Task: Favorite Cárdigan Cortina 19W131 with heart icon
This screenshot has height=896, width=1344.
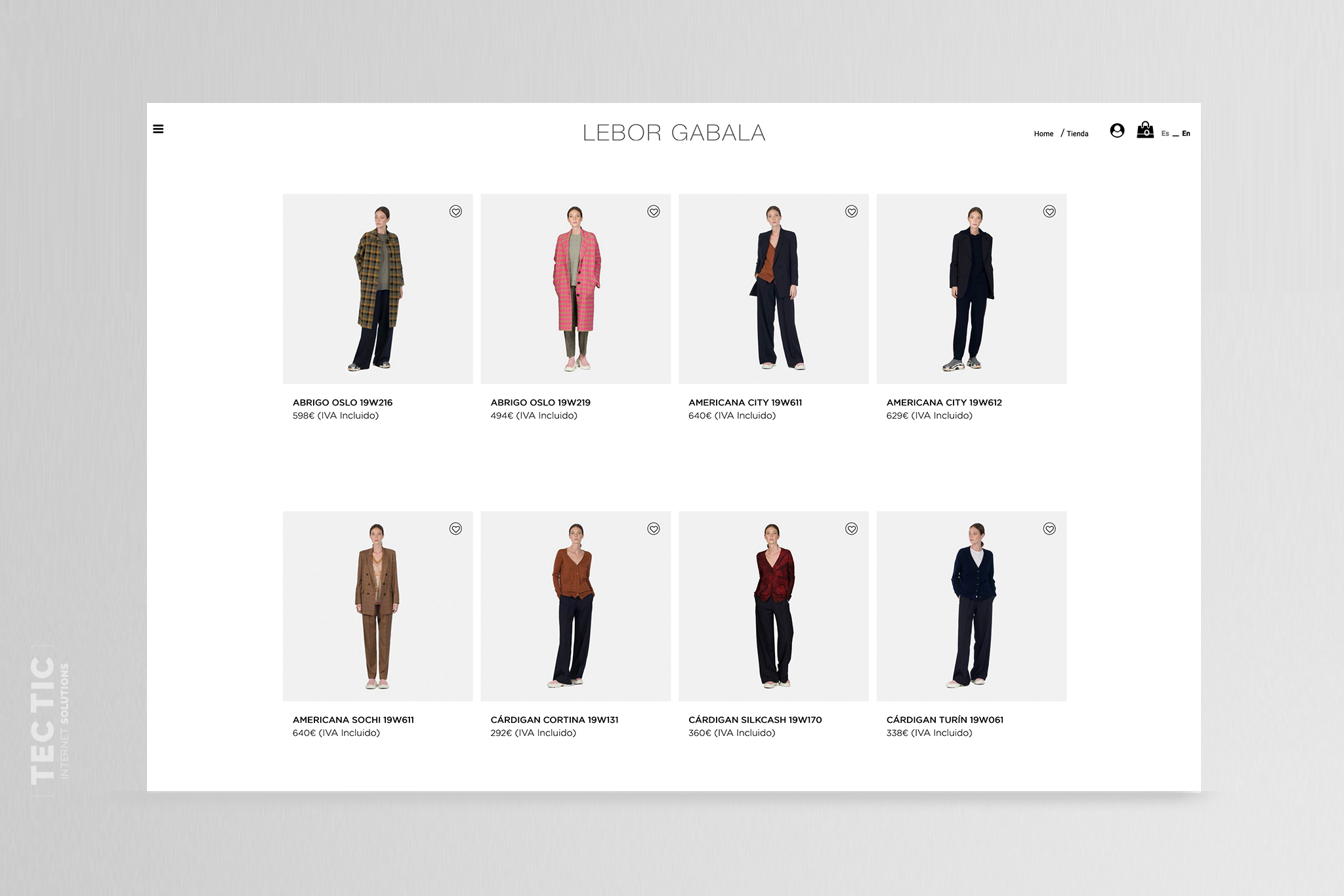Action: [x=654, y=529]
